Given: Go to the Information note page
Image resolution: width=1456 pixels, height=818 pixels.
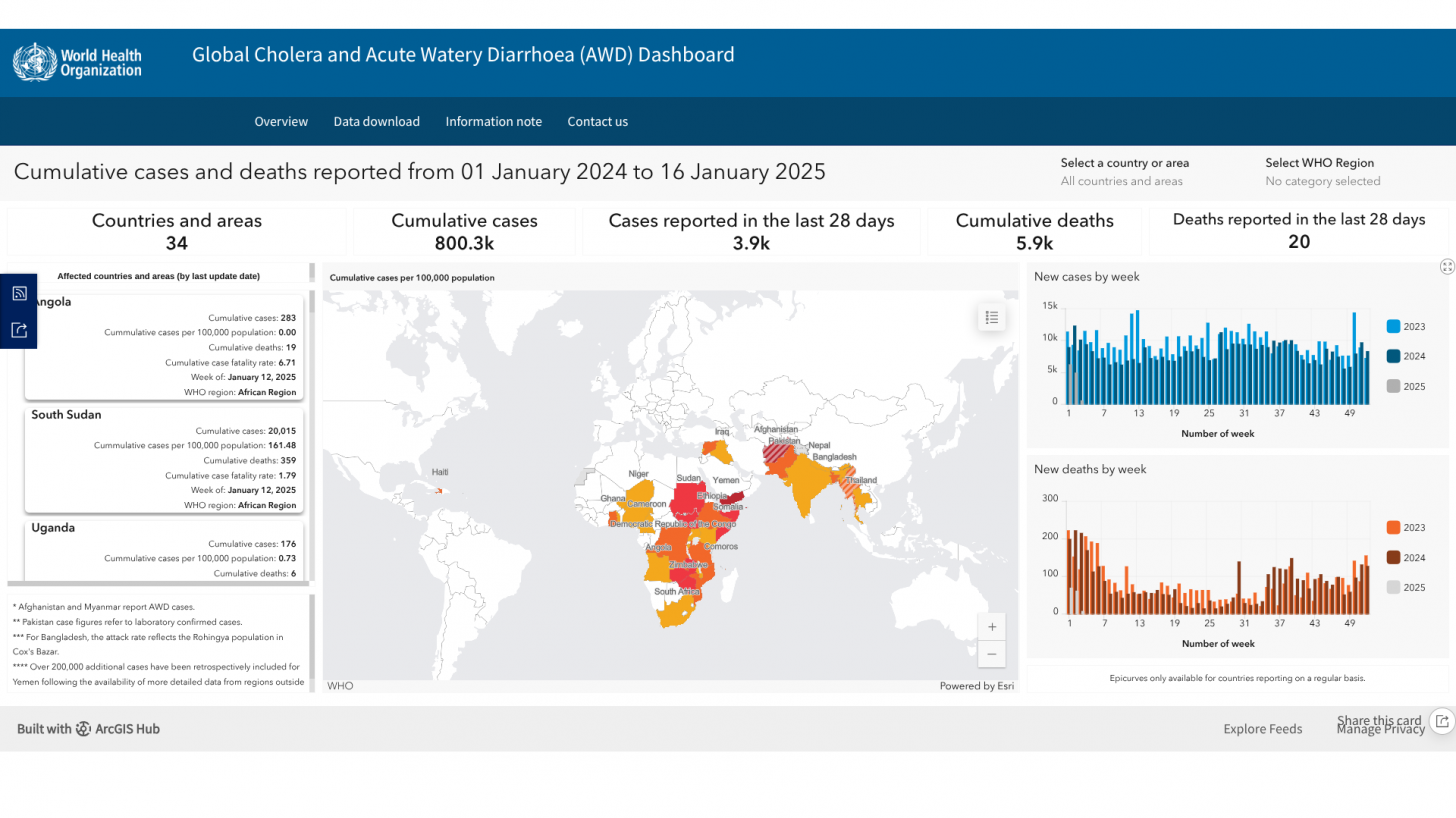Looking at the screenshot, I should 494,121.
